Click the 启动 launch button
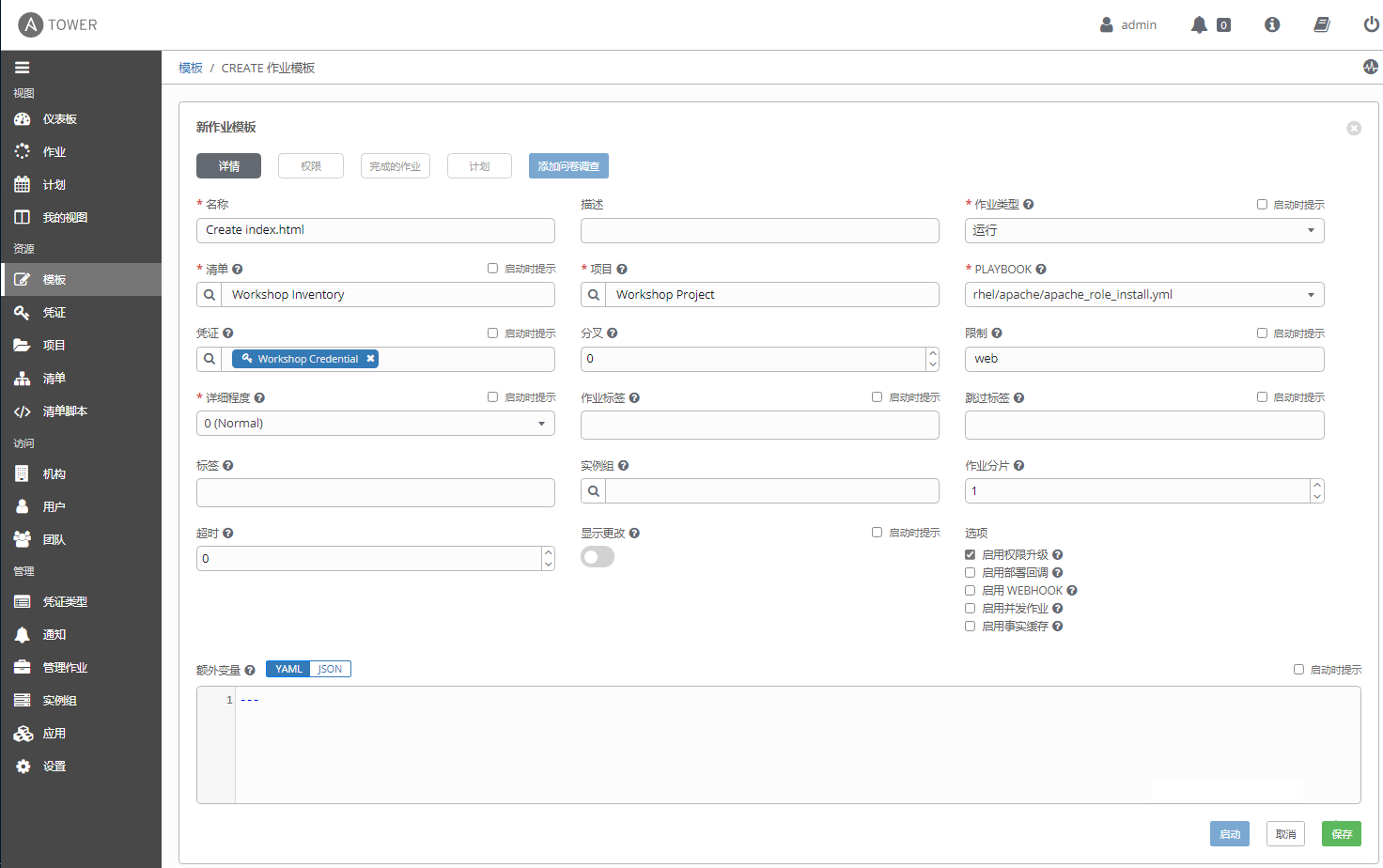This screenshot has height=868, width=1383. (x=1230, y=834)
